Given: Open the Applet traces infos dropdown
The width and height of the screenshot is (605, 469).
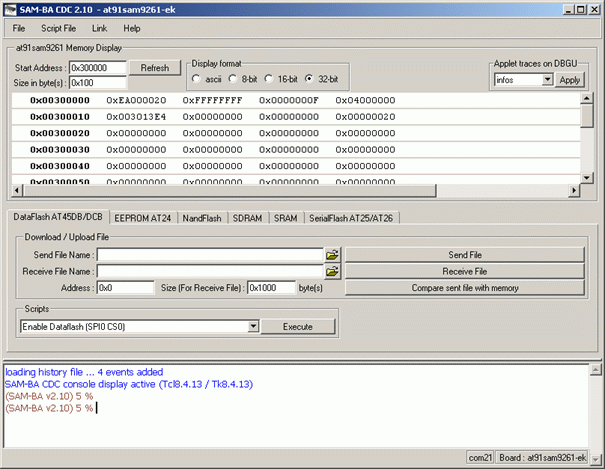Looking at the screenshot, I should pyautogui.click(x=548, y=80).
